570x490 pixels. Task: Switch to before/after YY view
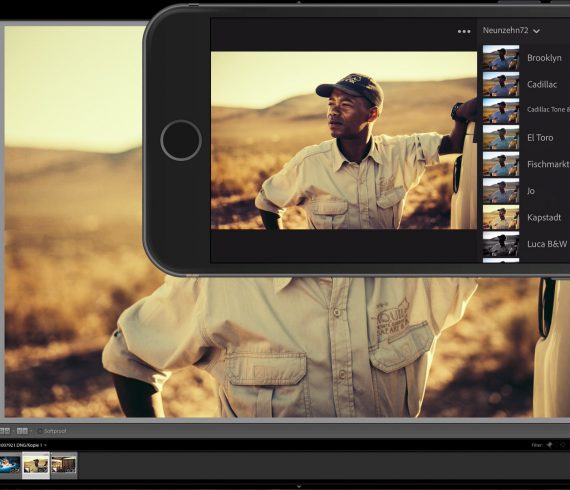point(22,431)
